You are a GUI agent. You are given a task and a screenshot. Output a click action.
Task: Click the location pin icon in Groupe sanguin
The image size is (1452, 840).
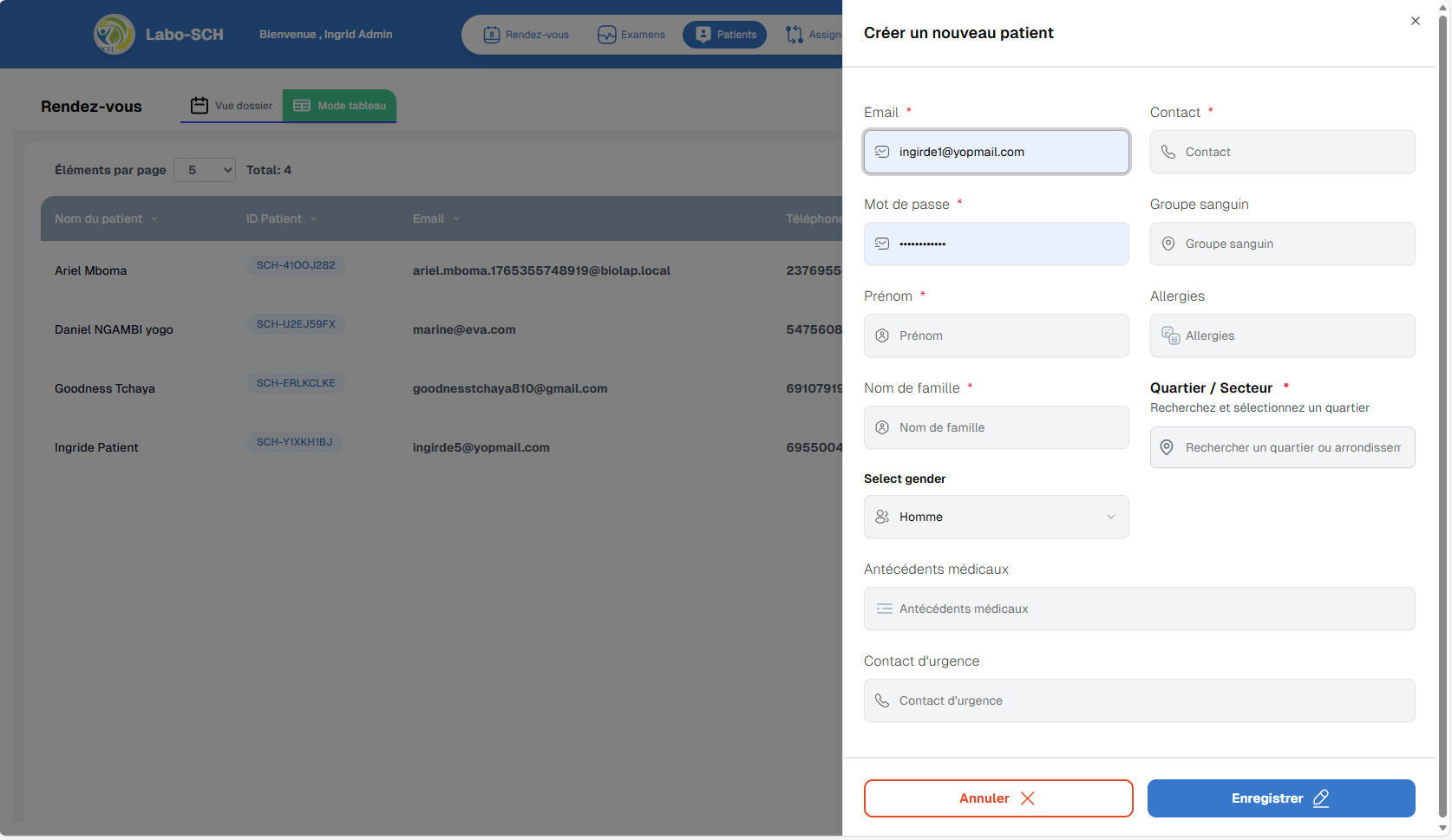(x=1168, y=244)
